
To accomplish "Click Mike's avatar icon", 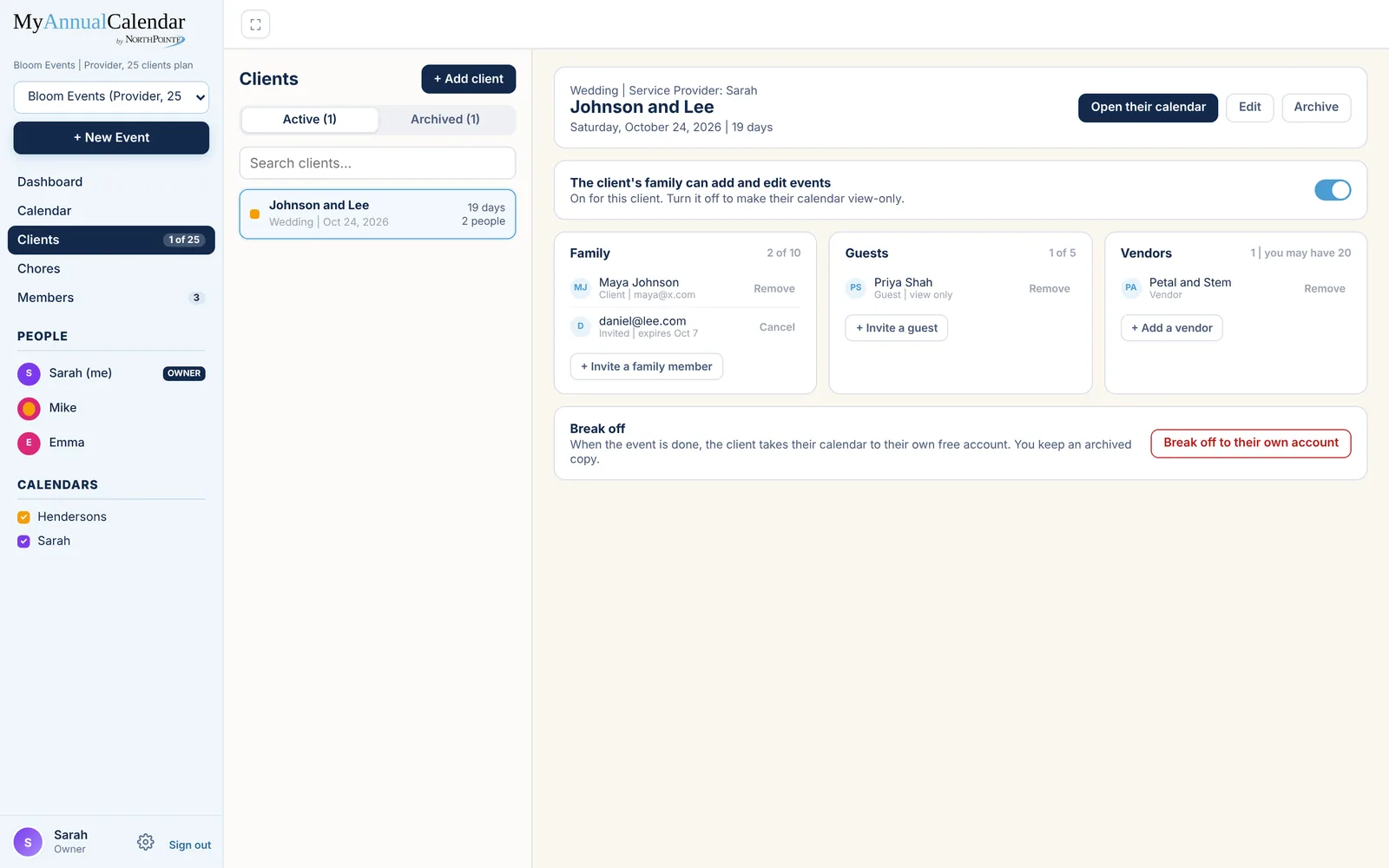I will (x=29, y=408).
